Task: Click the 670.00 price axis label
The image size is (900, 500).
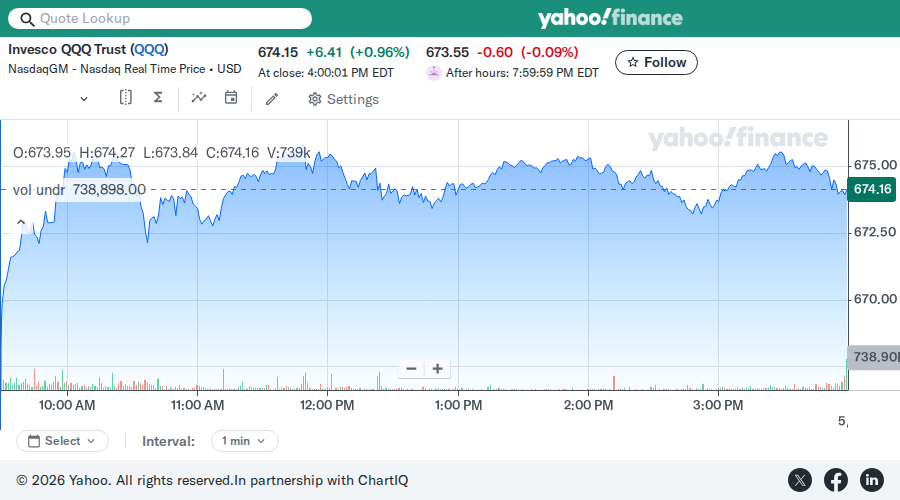Action: [875, 299]
